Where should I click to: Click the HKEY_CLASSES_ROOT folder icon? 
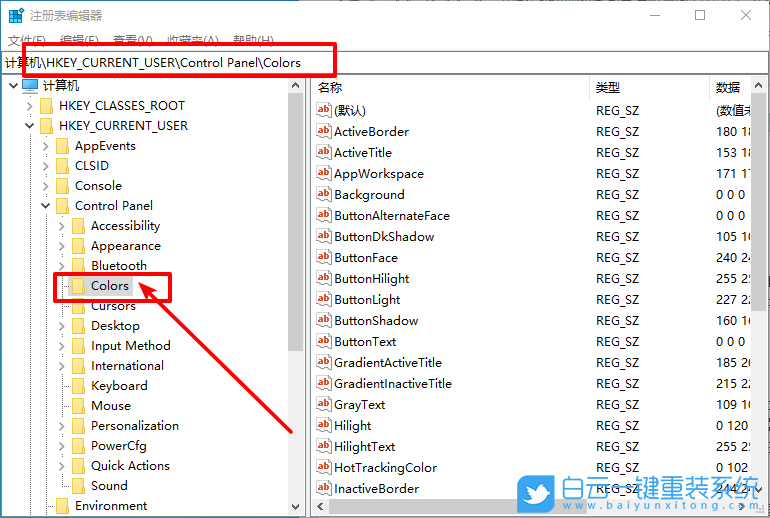46,106
